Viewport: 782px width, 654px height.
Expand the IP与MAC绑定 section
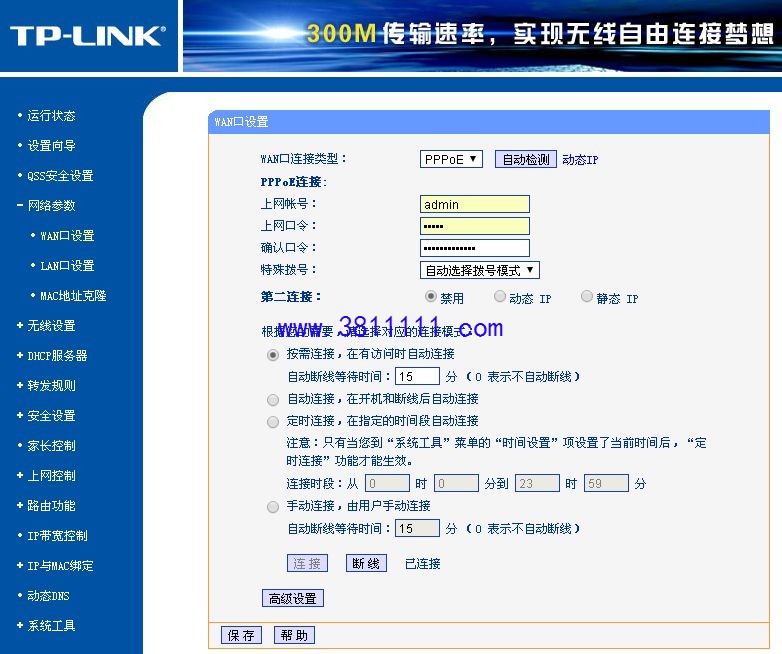point(60,566)
